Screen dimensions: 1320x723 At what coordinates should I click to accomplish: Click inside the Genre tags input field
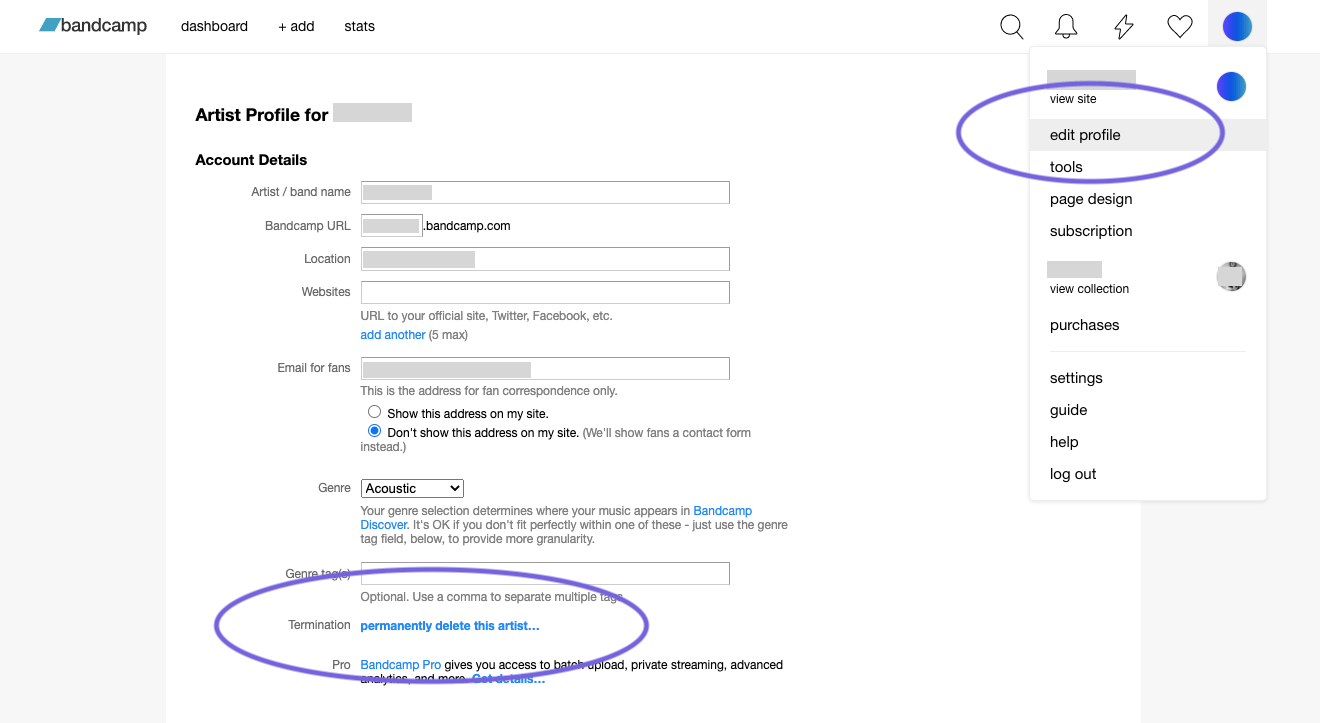[544, 572]
